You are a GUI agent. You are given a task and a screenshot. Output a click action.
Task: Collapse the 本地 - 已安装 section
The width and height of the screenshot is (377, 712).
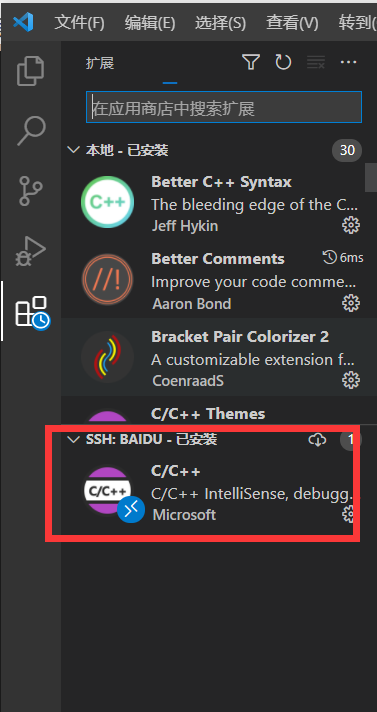coord(73,150)
